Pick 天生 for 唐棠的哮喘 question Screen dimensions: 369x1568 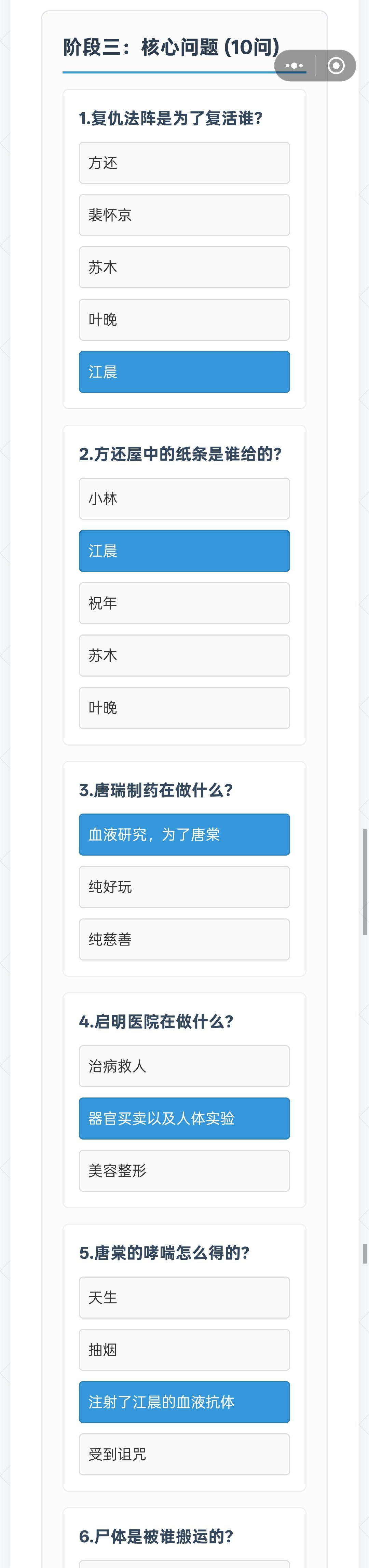click(x=184, y=1298)
